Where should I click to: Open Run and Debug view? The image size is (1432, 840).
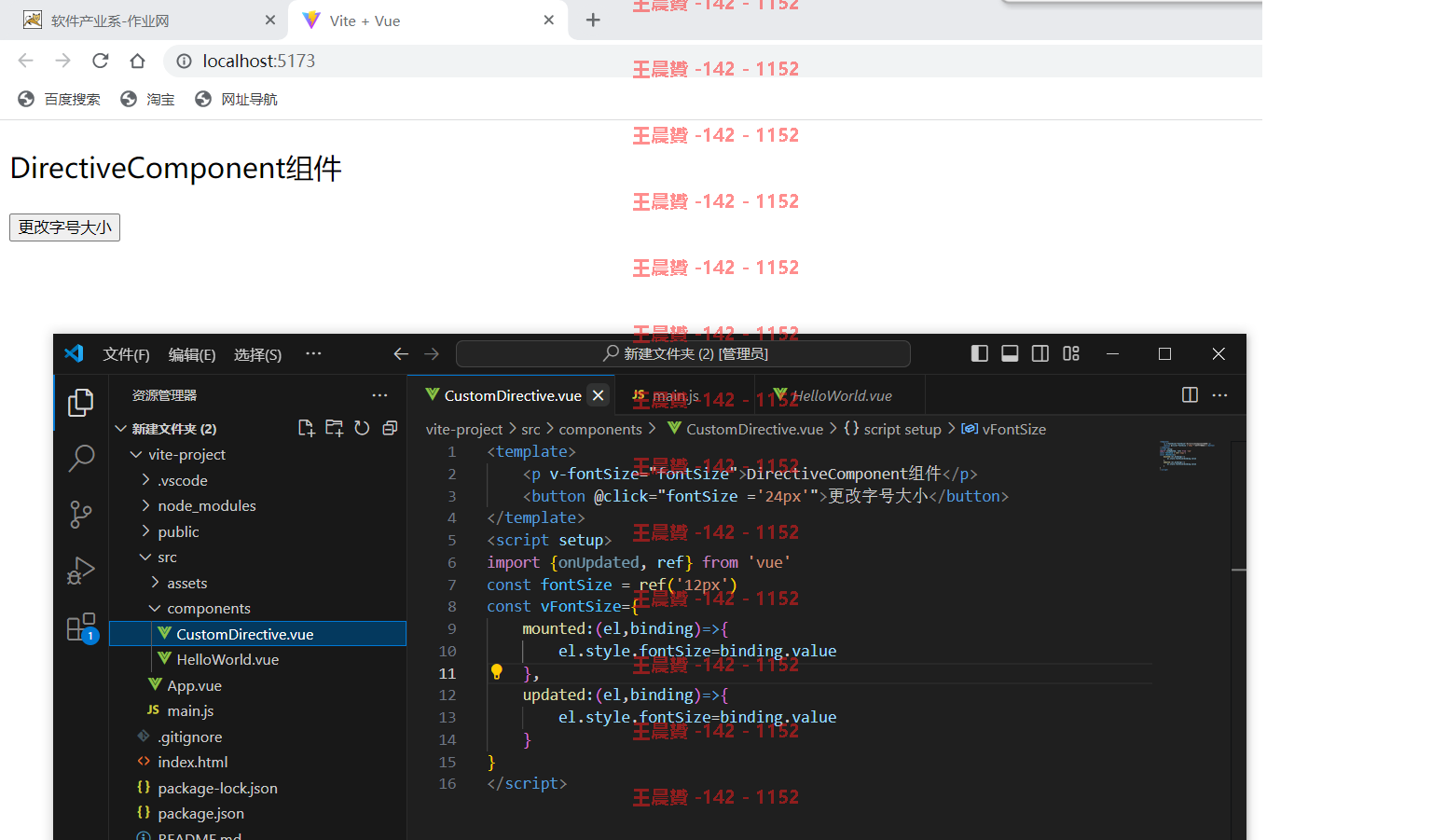coord(81,570)
